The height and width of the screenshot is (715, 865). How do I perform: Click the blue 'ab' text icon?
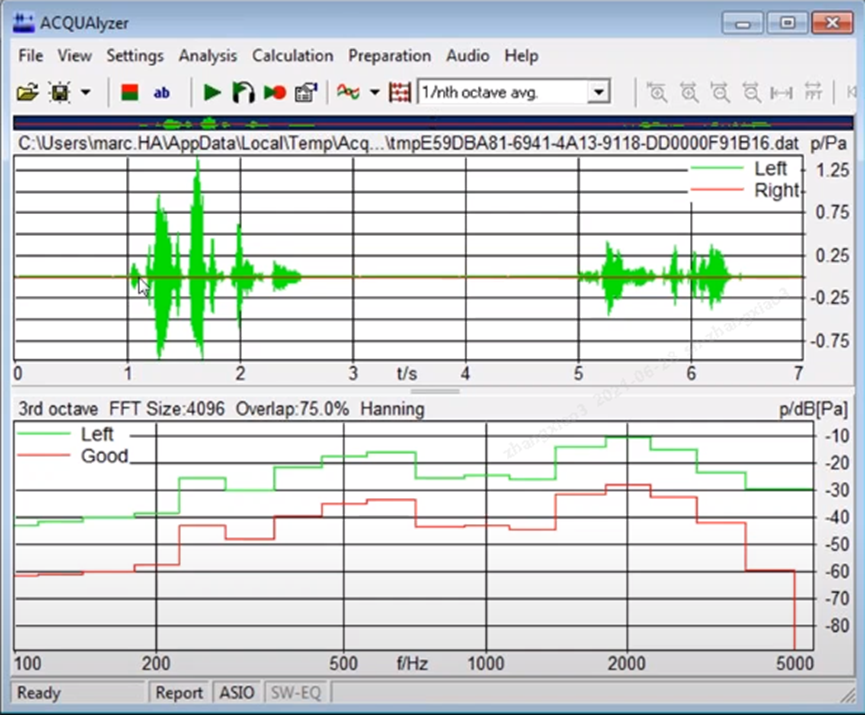click(x=161, y=93)
